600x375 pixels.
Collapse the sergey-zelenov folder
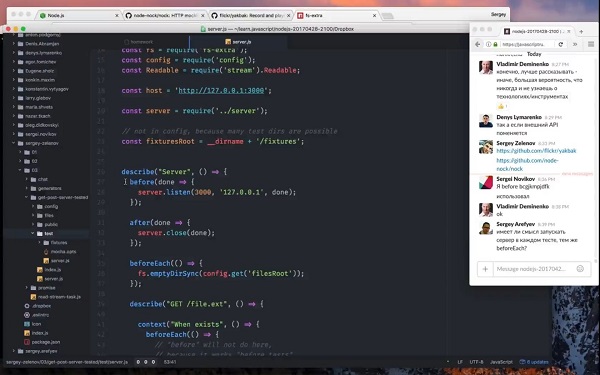14,143
